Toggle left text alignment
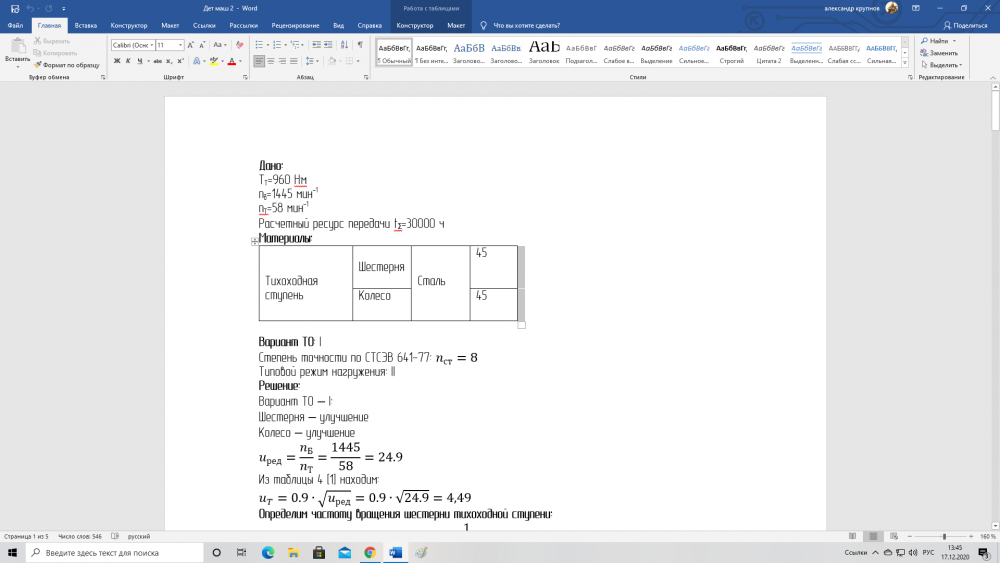The width and height of the screenshot is (1000, 563). (x=258, y=61)
